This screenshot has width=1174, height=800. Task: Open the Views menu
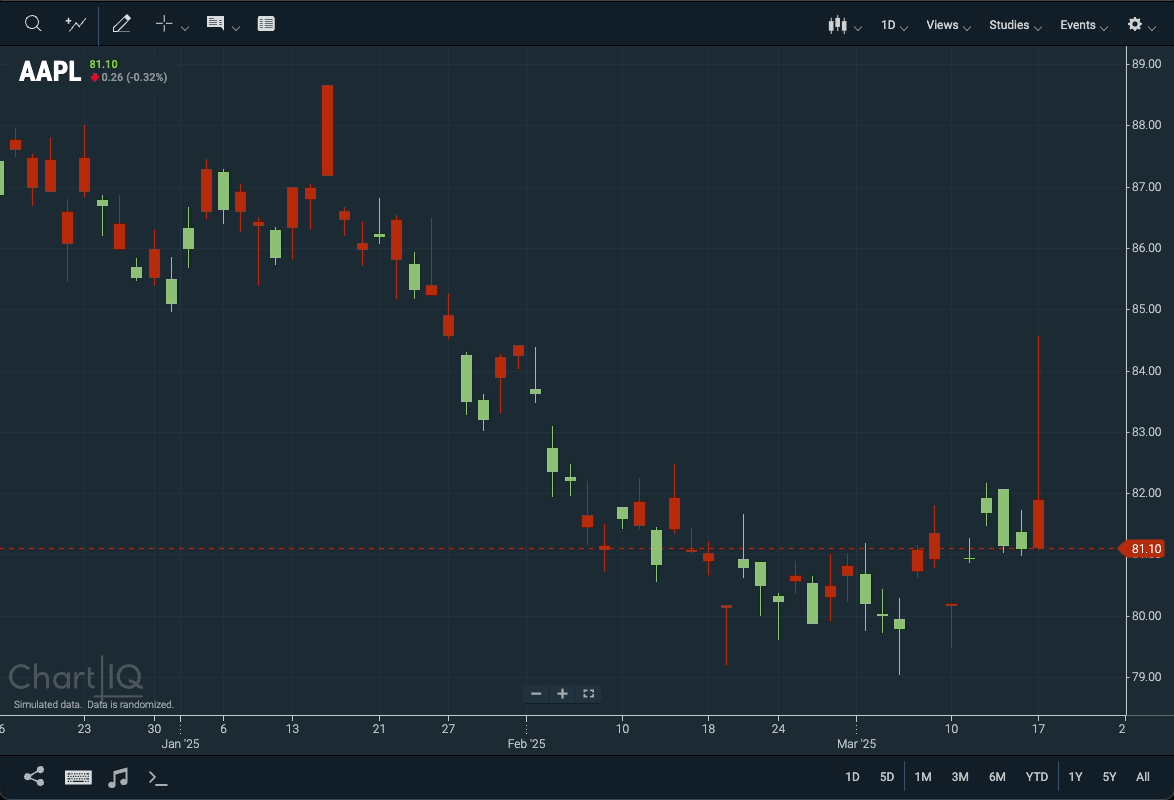pos(948,25)
